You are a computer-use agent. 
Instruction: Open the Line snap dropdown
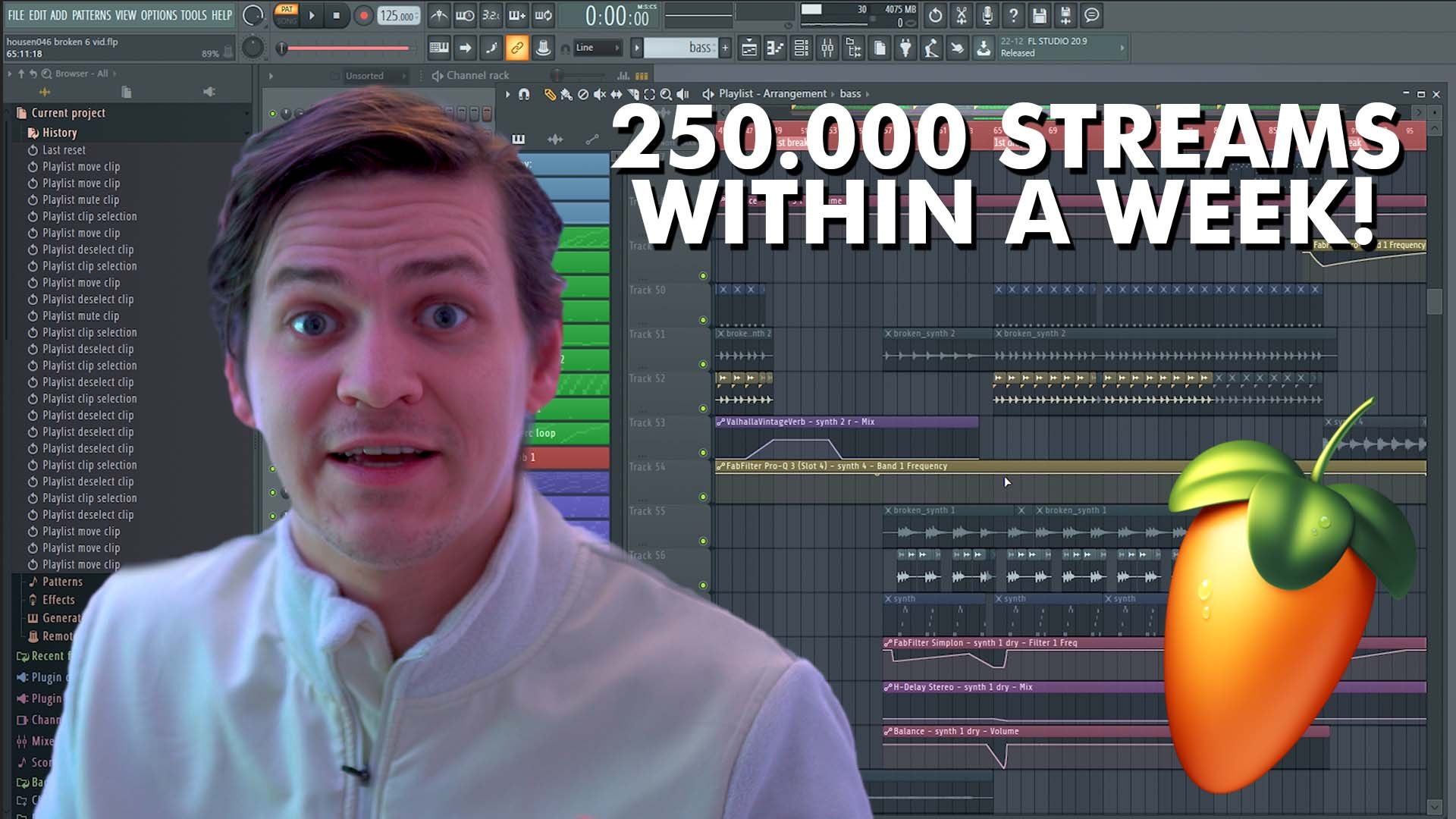[598, 48]
